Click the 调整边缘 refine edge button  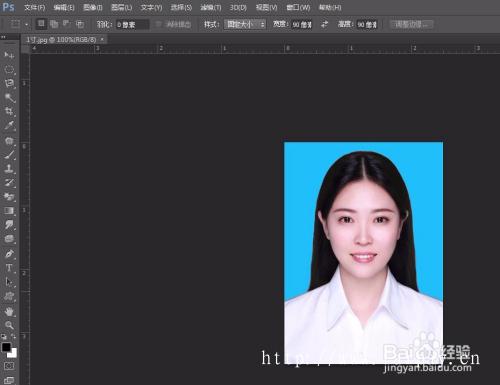coord(412,24)
